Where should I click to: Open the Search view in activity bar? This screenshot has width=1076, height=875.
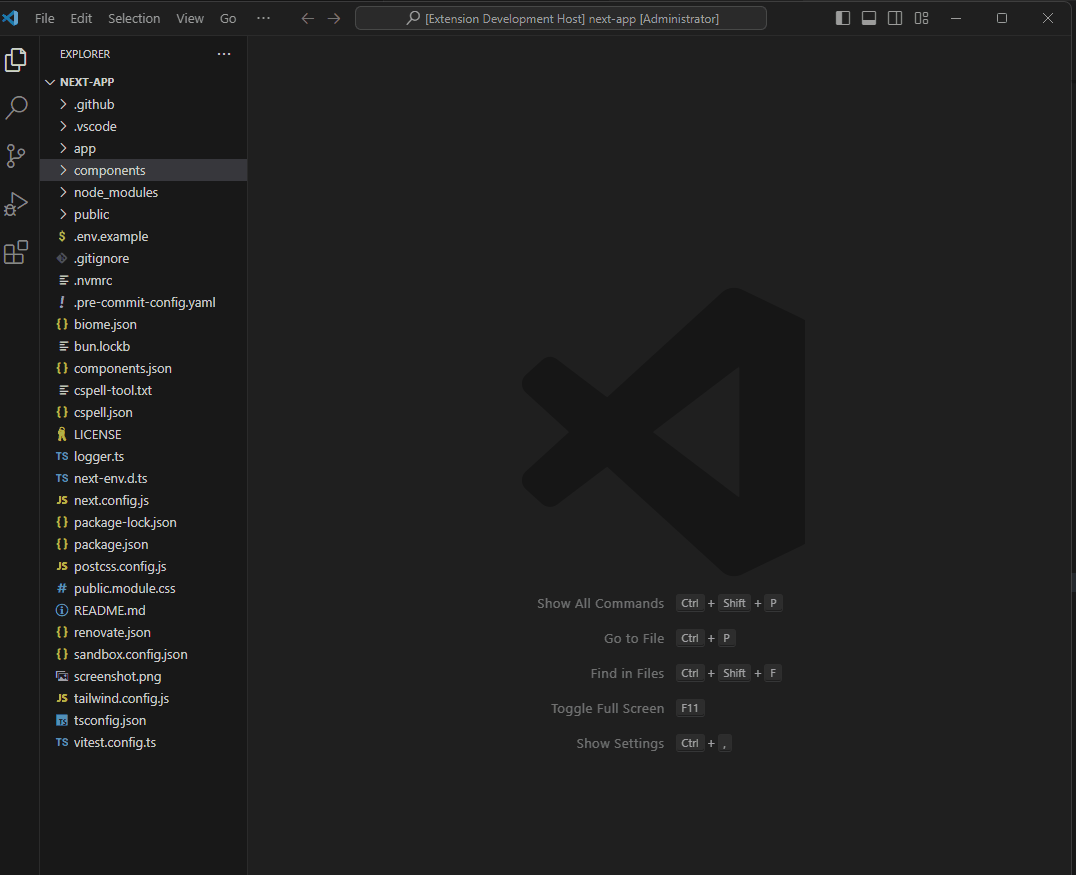pyautogui.click(x=16, y=108)
